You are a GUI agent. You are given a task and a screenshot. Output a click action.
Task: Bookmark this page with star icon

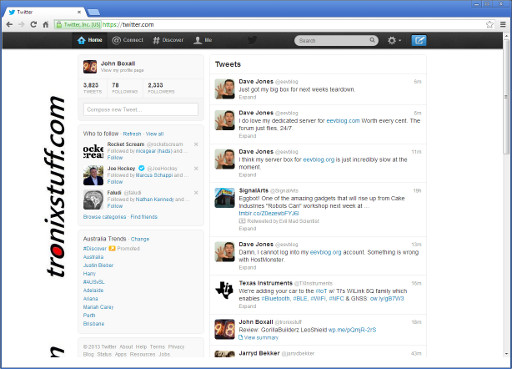pos(489,24)
